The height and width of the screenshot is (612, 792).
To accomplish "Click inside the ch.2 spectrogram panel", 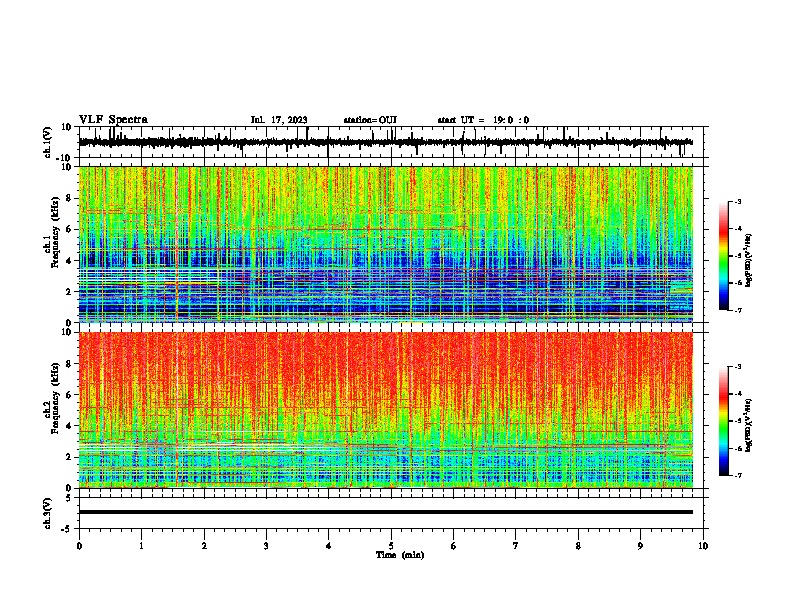I will click(x=385, y=410).
